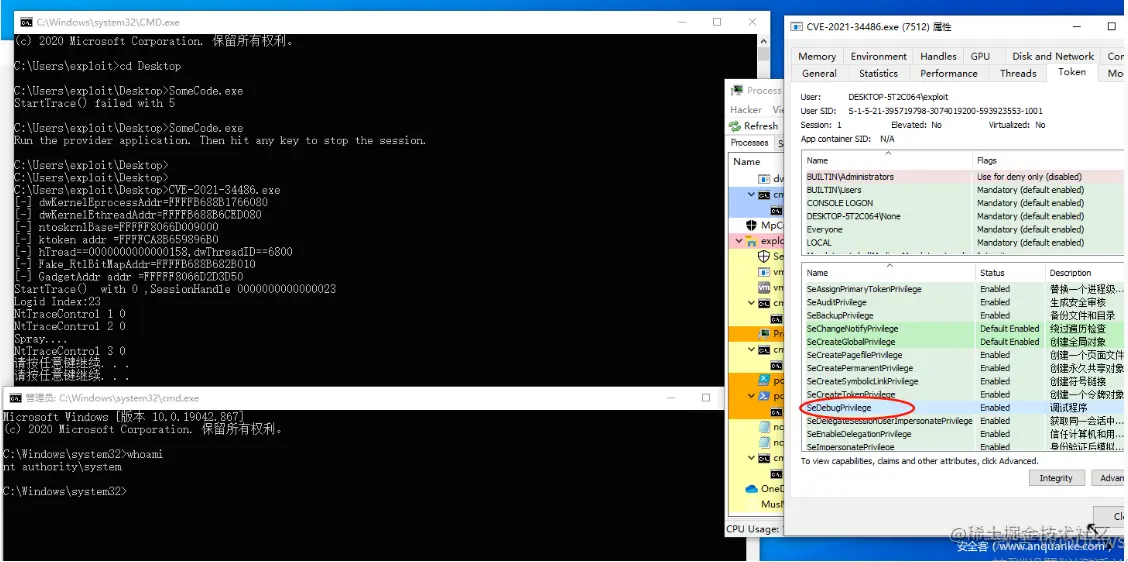Image resolution: width=1128 pixels, height=562 pixels.
Task: Click the Process Hacker icon in the orange row
Action: 765,334
